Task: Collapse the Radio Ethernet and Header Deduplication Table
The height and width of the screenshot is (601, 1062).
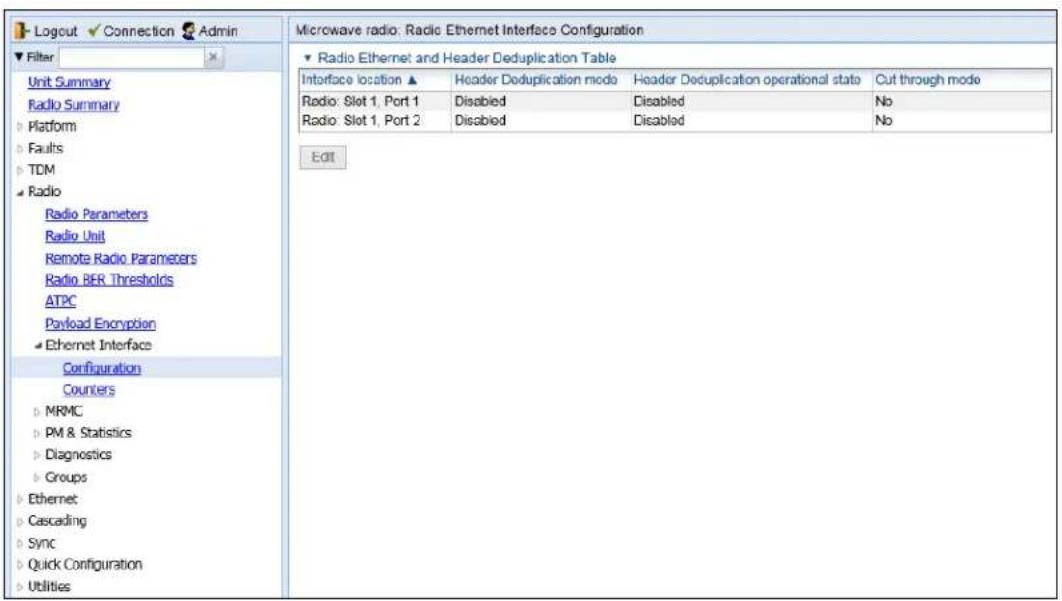Action: [x=307, y=58]
